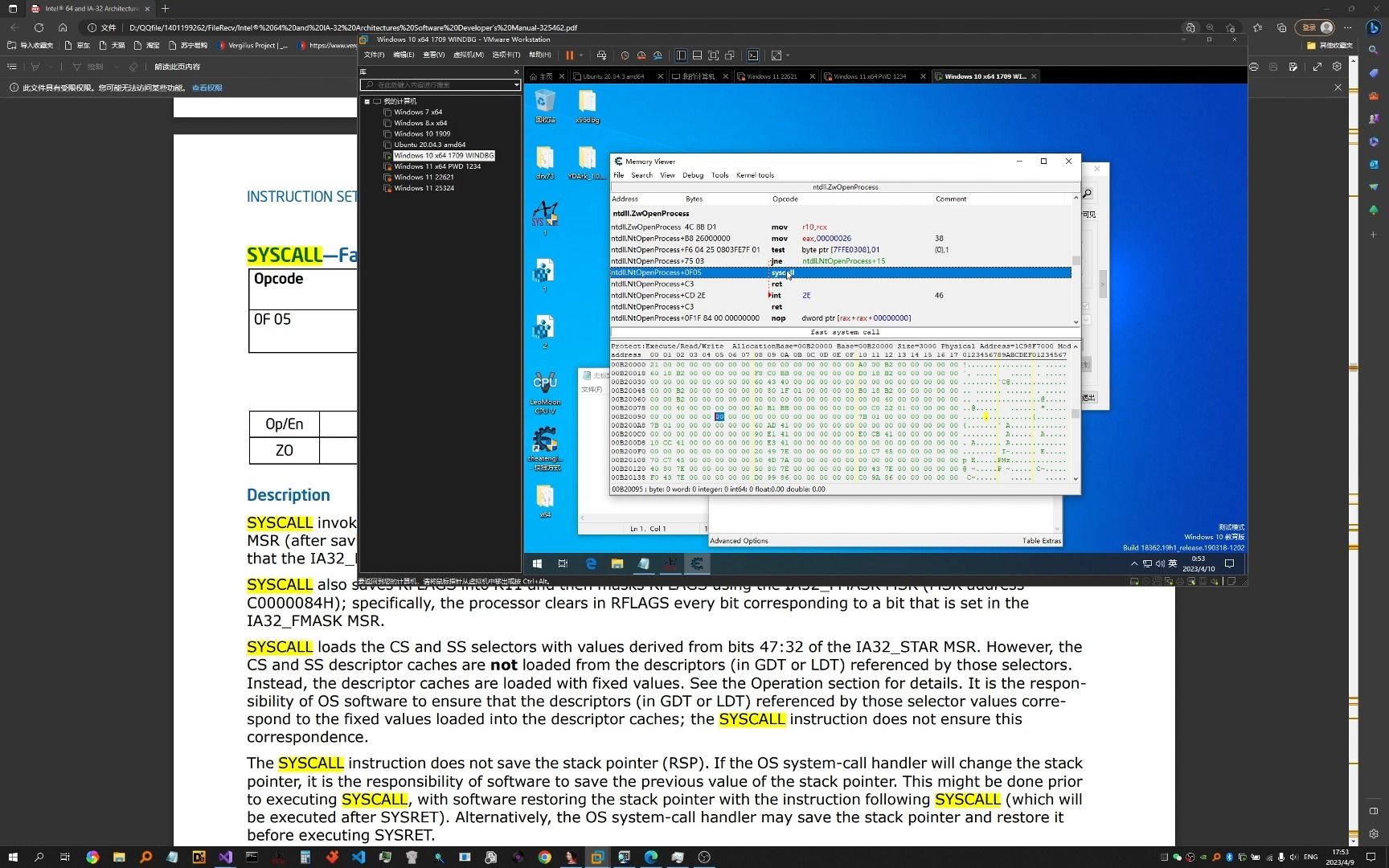Viewport: 1389px width, 868px height.
Task: Open library search filter dropdown
Action: (x=516, y=84)
